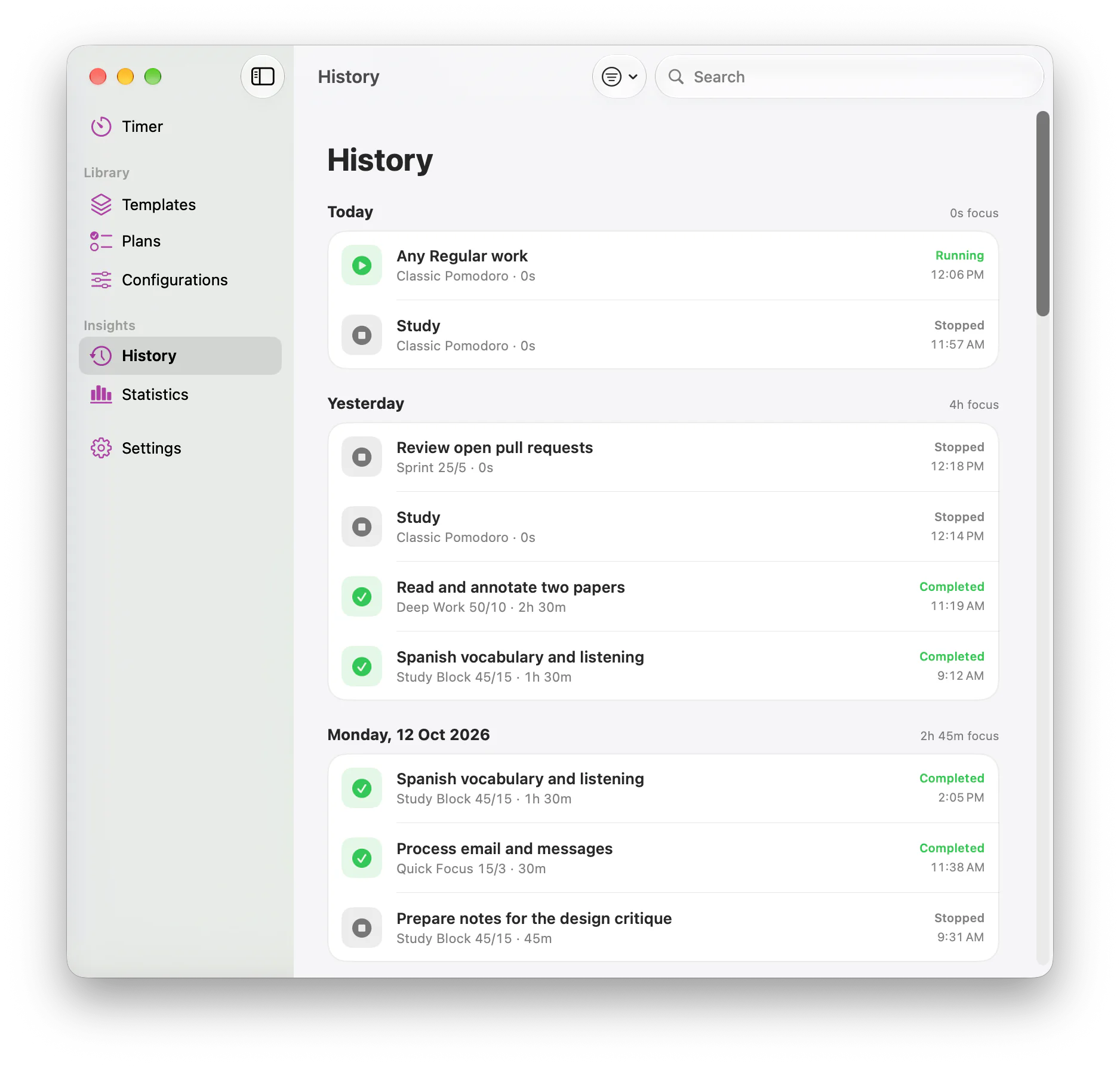Image resolution: width=1120 pixels, height=1066 pixels.
Task: Select the 4h focus summary for Yesterday
Action: point(974,405)
